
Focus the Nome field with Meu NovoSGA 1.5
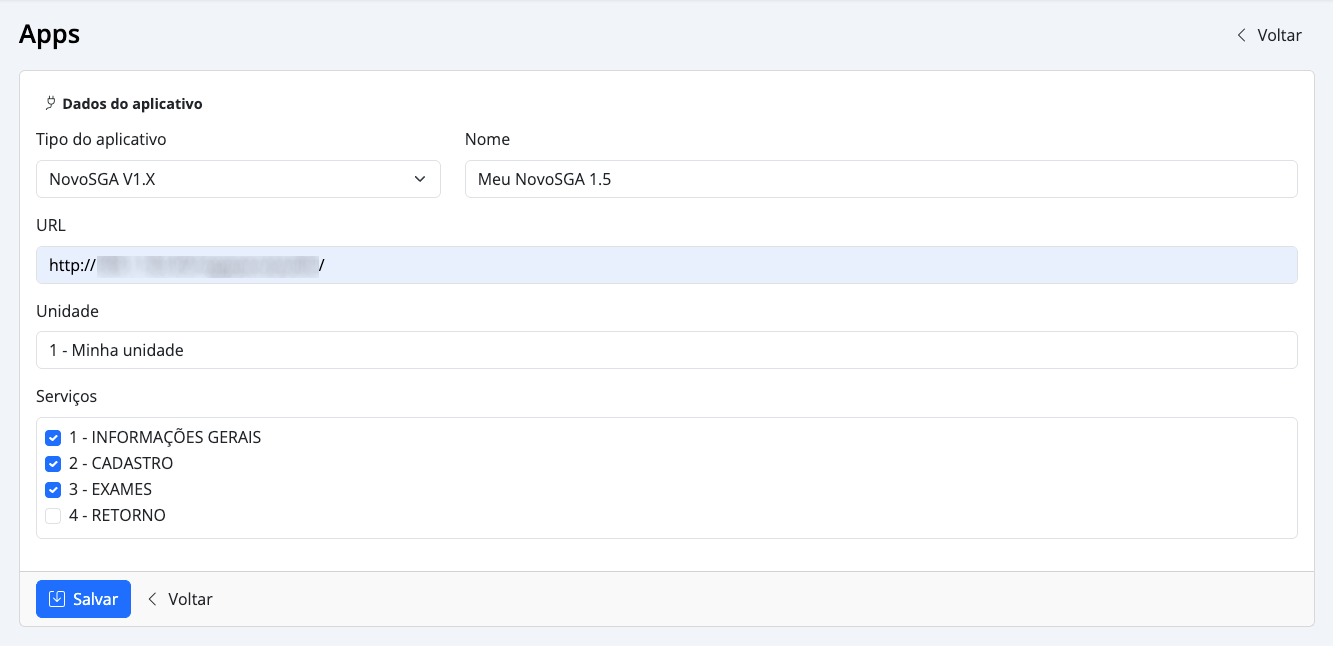click(x=880, y=180)
